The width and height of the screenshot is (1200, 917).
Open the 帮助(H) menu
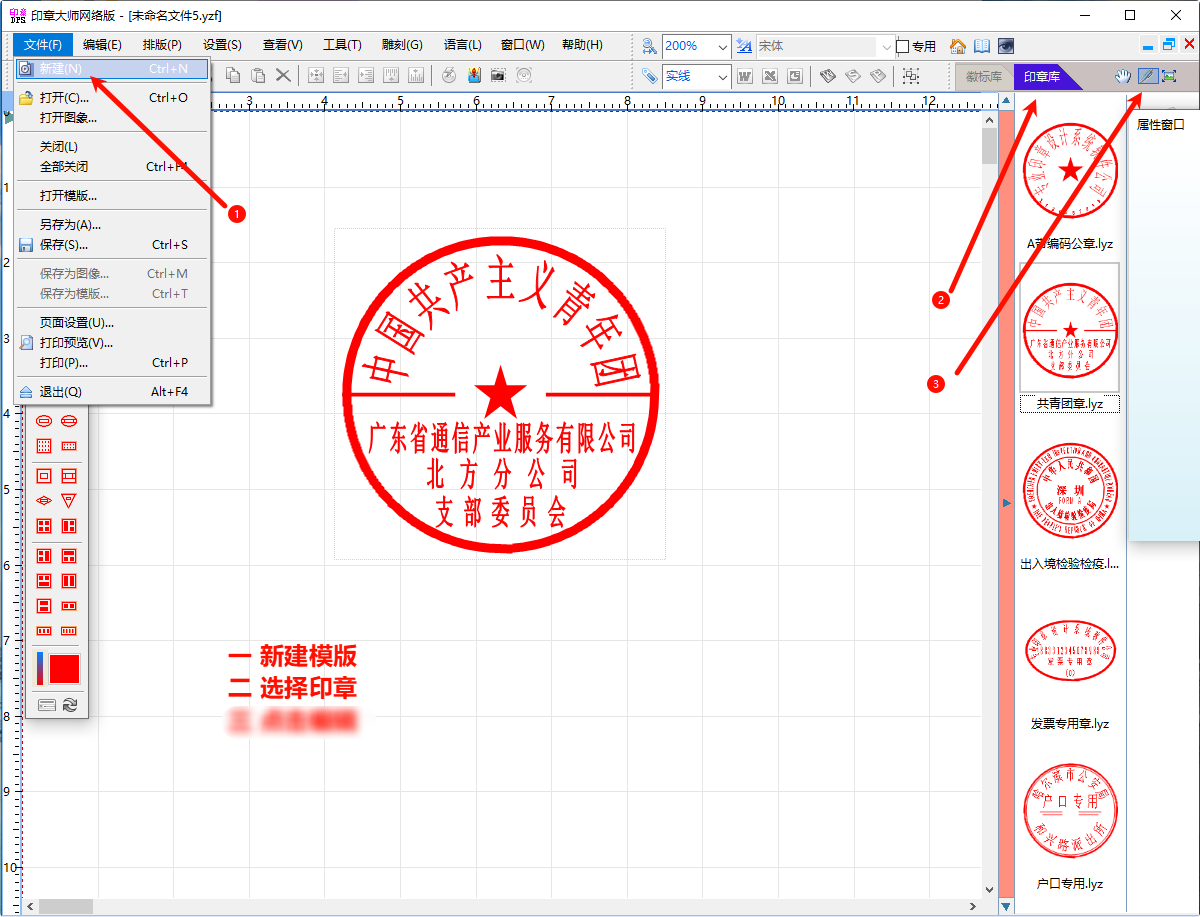pos(582,45)
